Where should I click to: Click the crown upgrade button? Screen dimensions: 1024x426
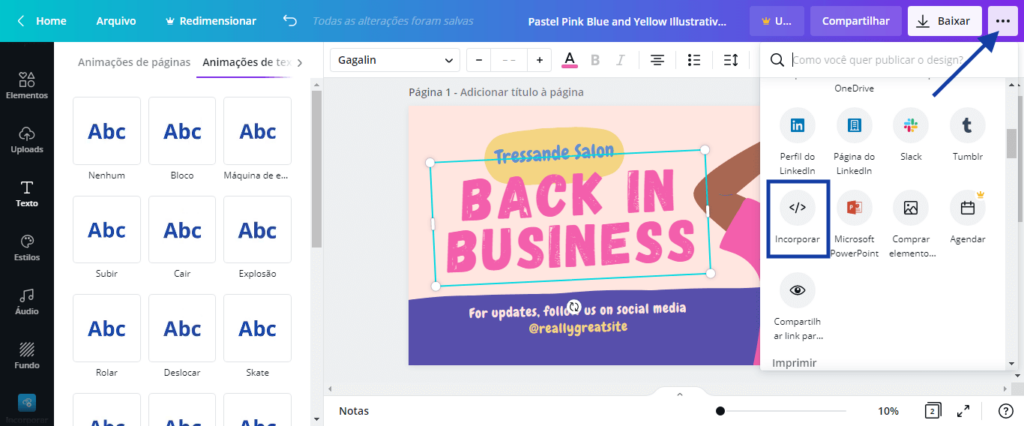776,21
